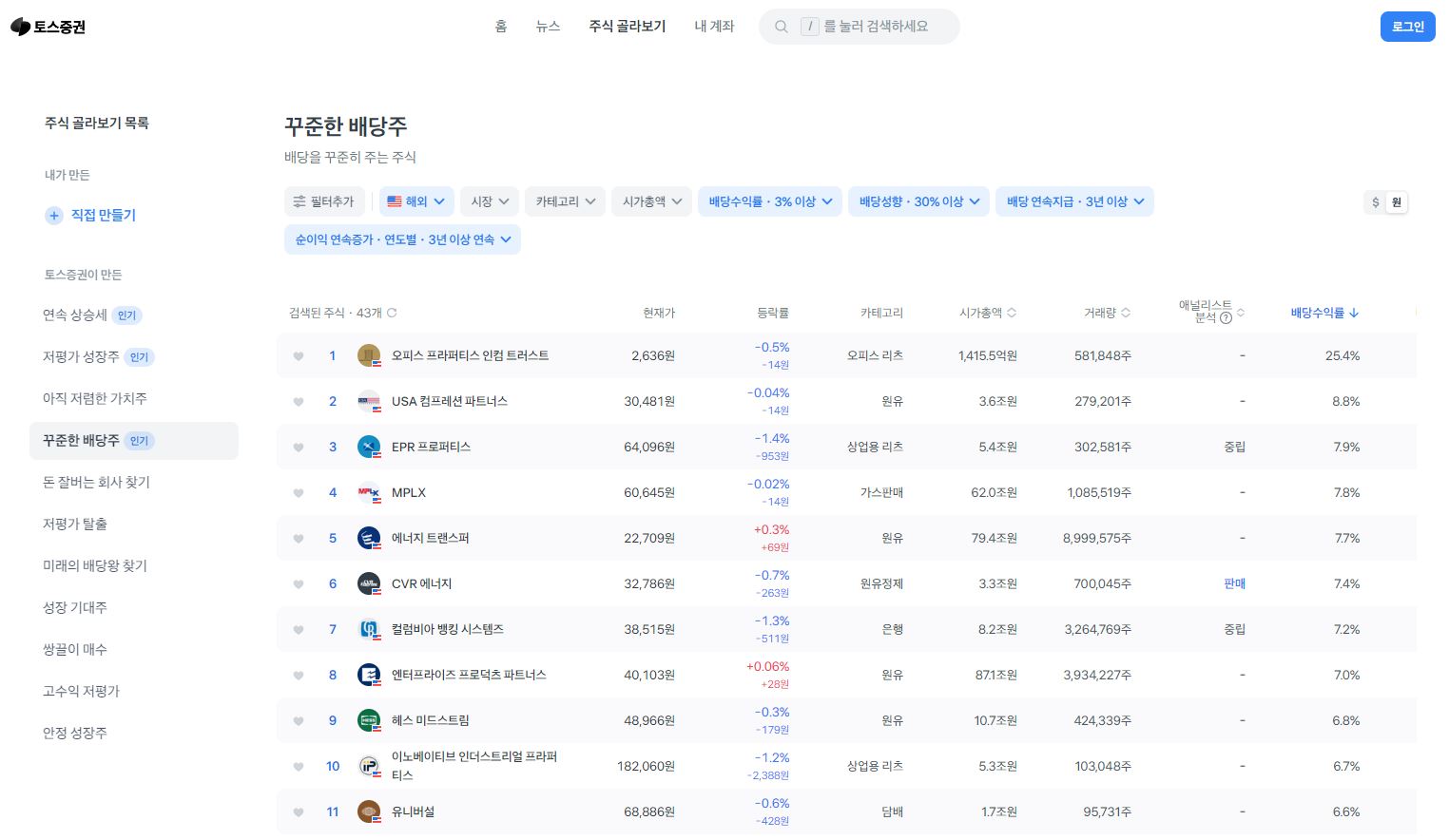Click the analyst analysis help question icon
The height and width of the screenshot is (840, 1449).
tap(1226, 318)
